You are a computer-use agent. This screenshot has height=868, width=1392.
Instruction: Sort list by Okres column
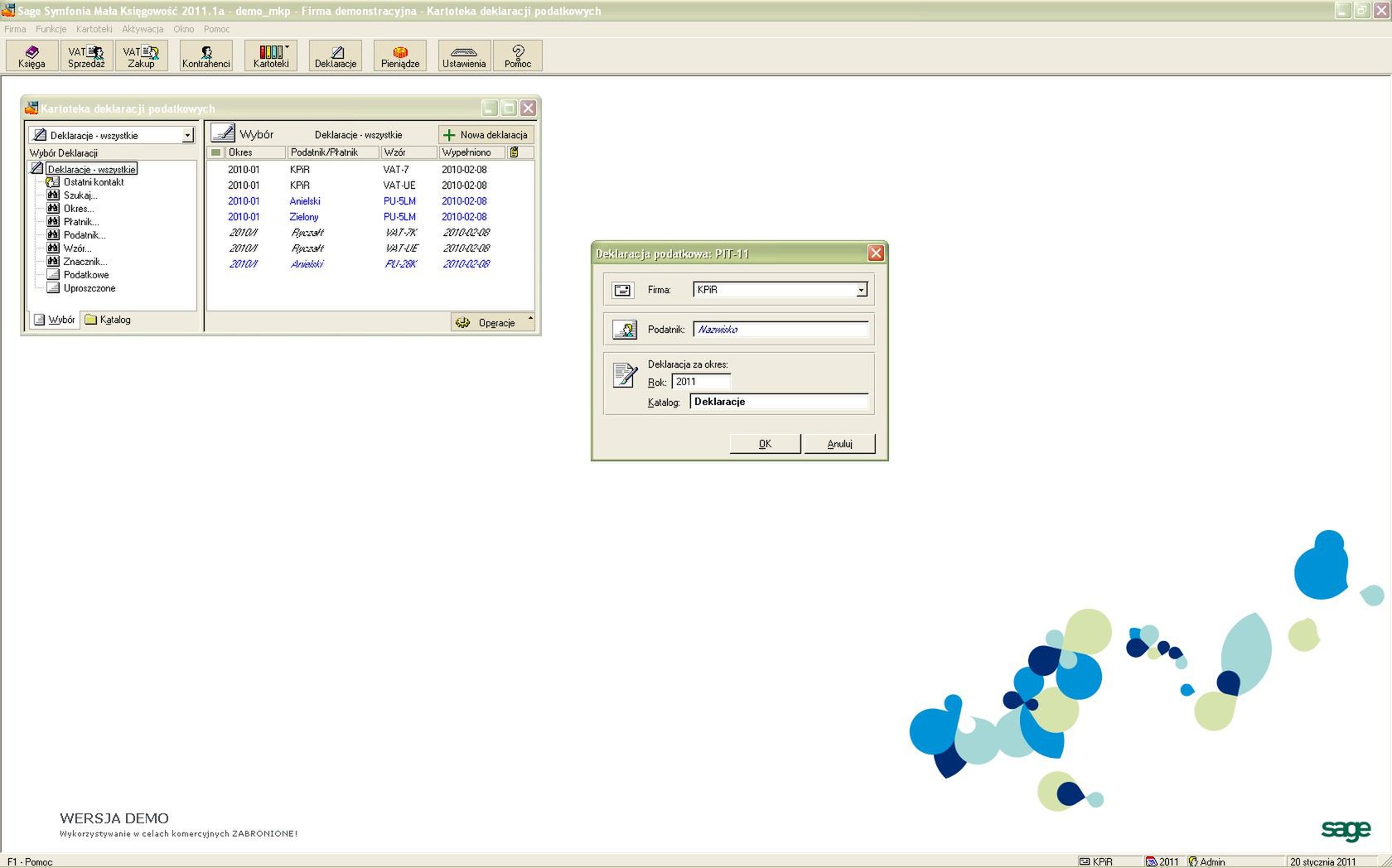point(255,152)
